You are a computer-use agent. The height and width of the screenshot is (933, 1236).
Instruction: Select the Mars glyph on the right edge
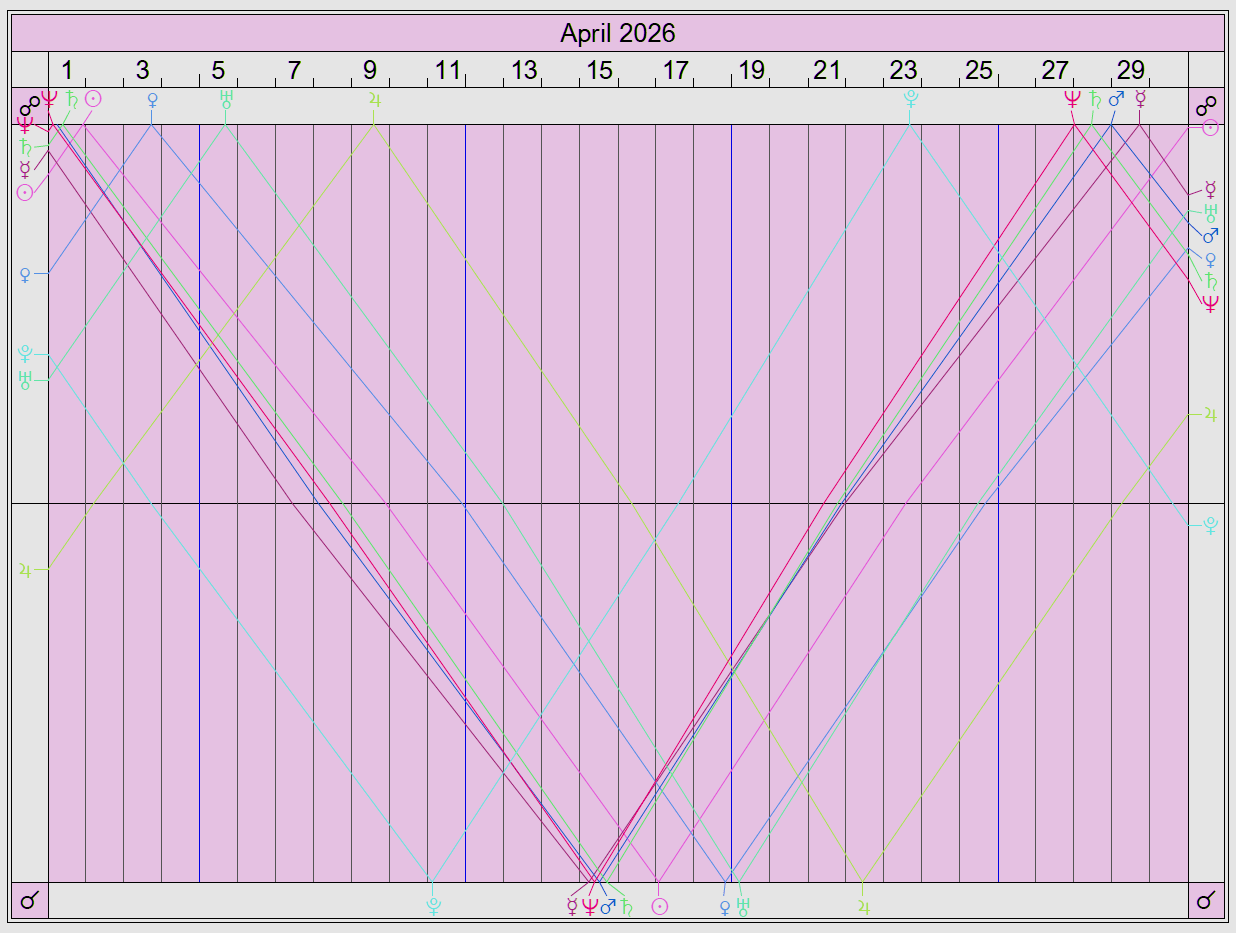tap(1210, 235)
